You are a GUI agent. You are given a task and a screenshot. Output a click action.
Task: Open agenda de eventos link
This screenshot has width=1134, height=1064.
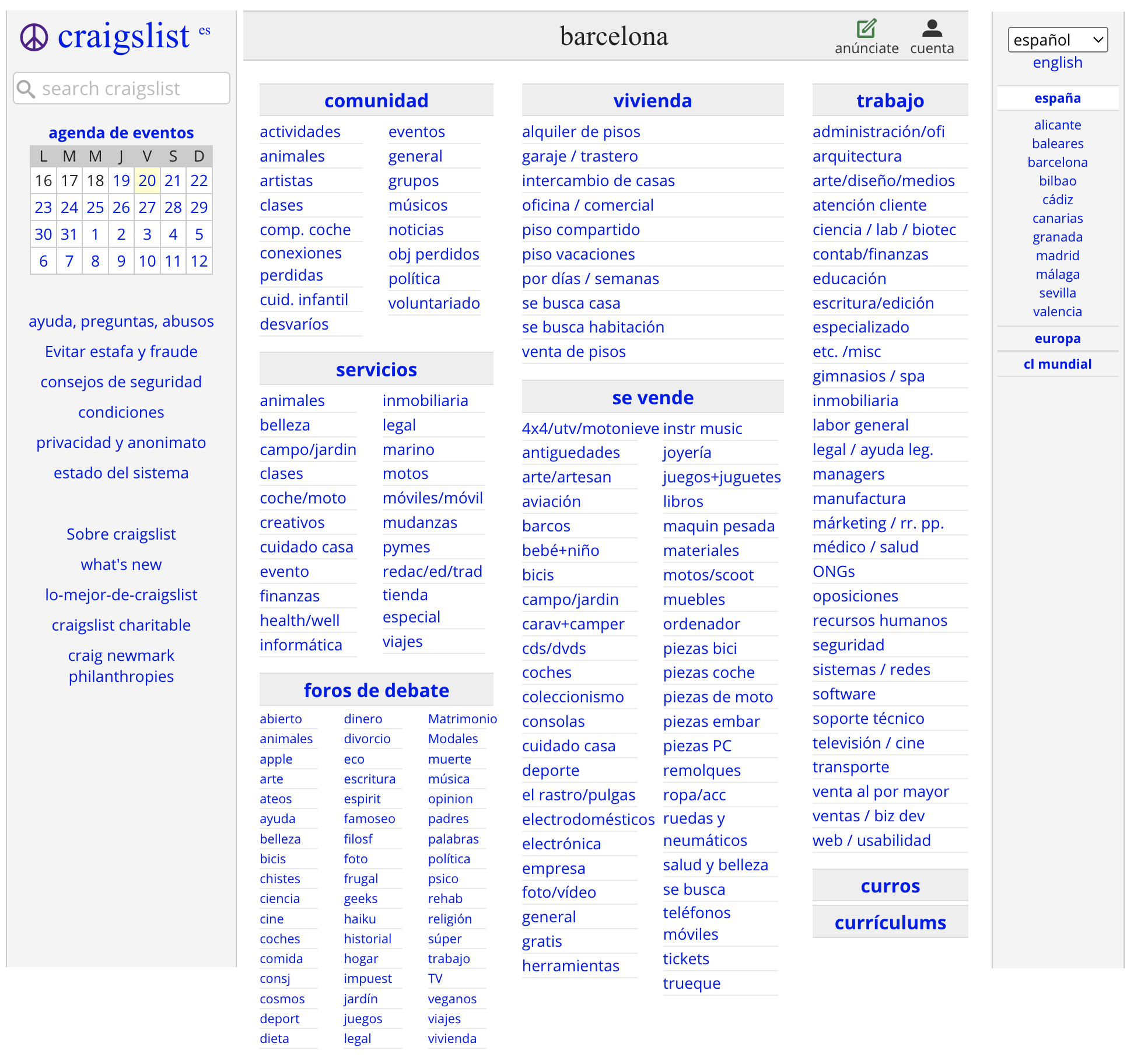[121, 133]
